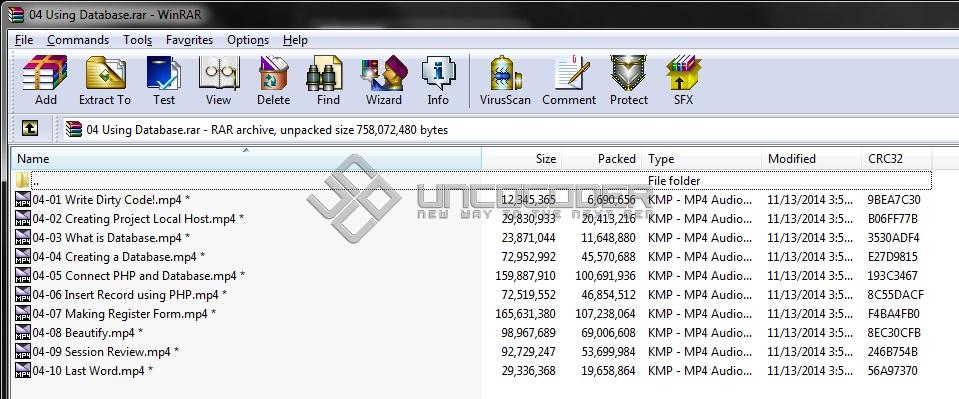Sort by the CRC32 column header
Image resolution: width=959 pixels, height=399 pixels.
(x=896, y=158)
